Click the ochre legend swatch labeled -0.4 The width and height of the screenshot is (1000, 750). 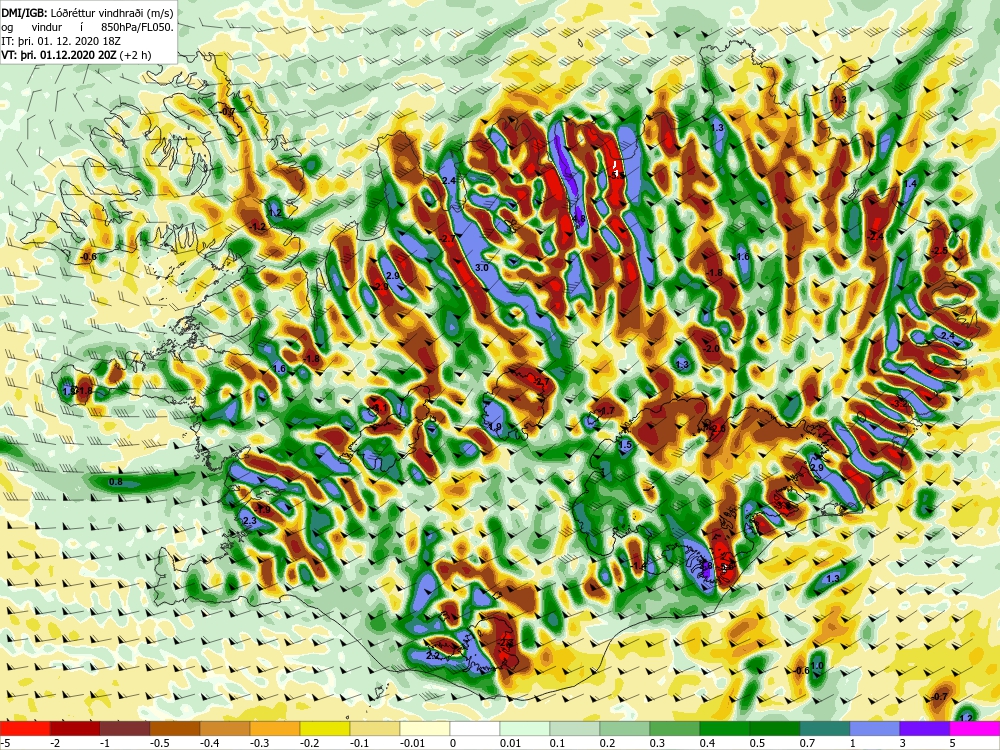[225, 728]
